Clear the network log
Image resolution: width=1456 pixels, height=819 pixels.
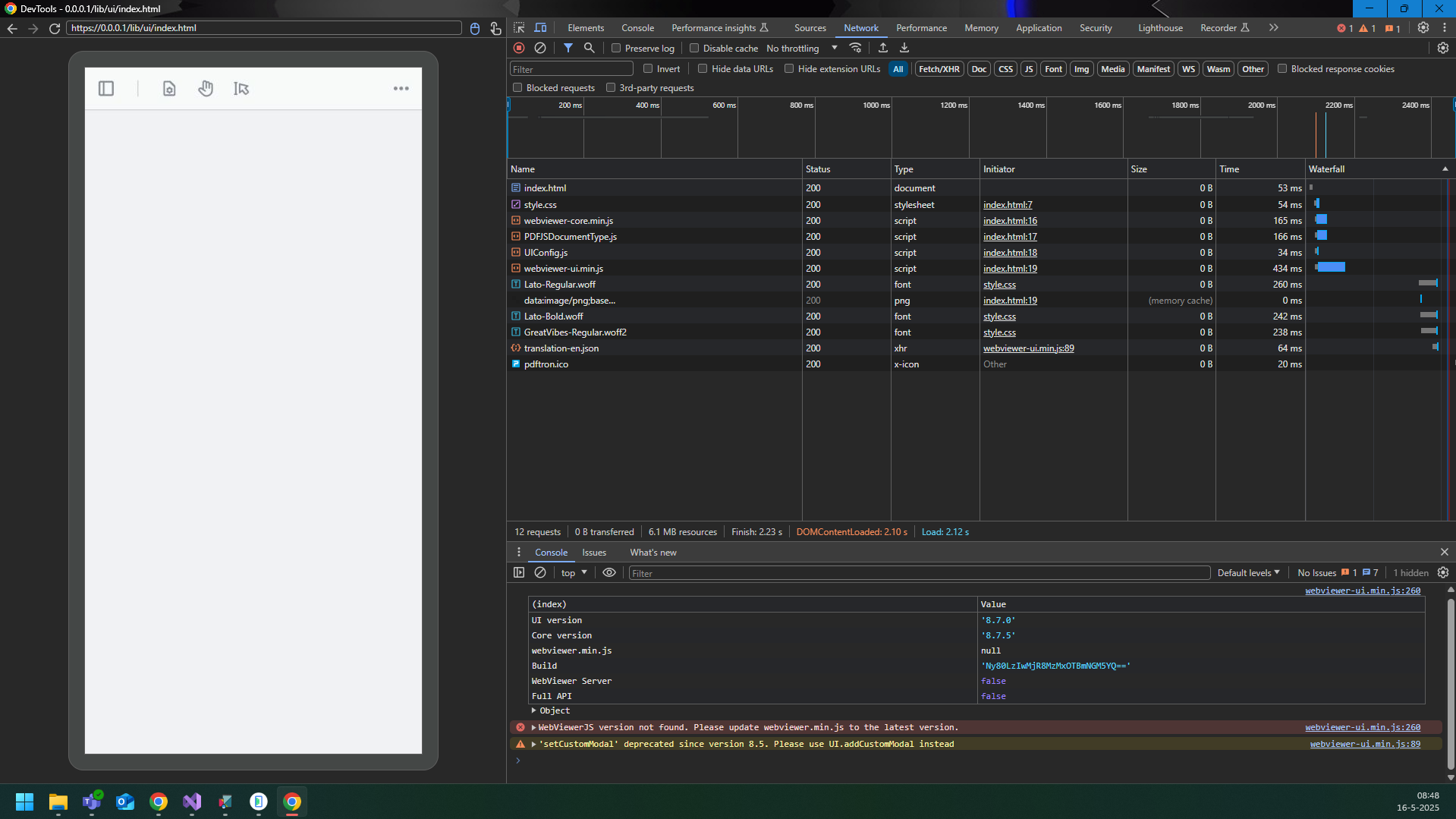coord(540,48)
